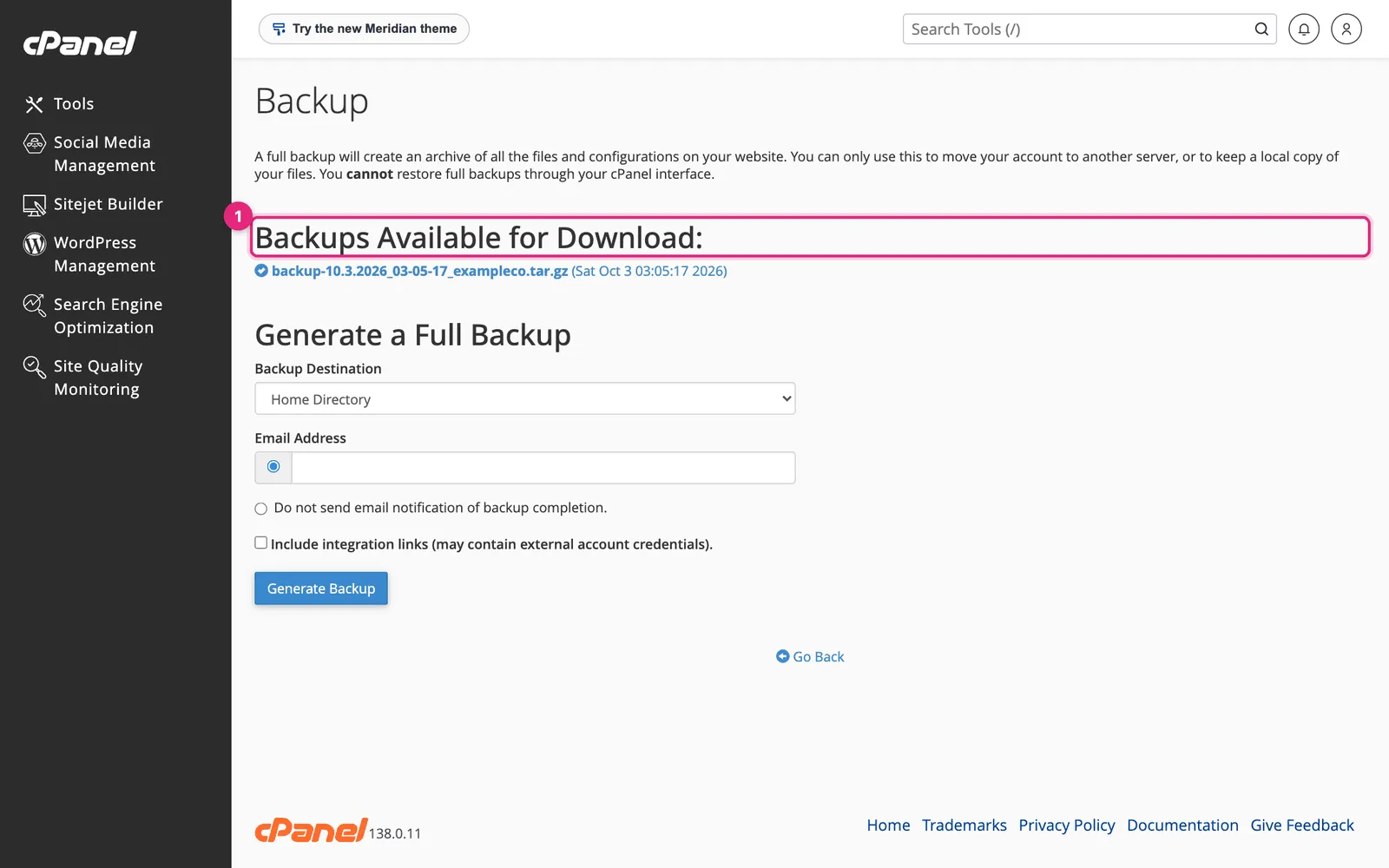Open the Backup Destination dropdown
Screen dimensions: 1389x868
(x=524, y=398)
